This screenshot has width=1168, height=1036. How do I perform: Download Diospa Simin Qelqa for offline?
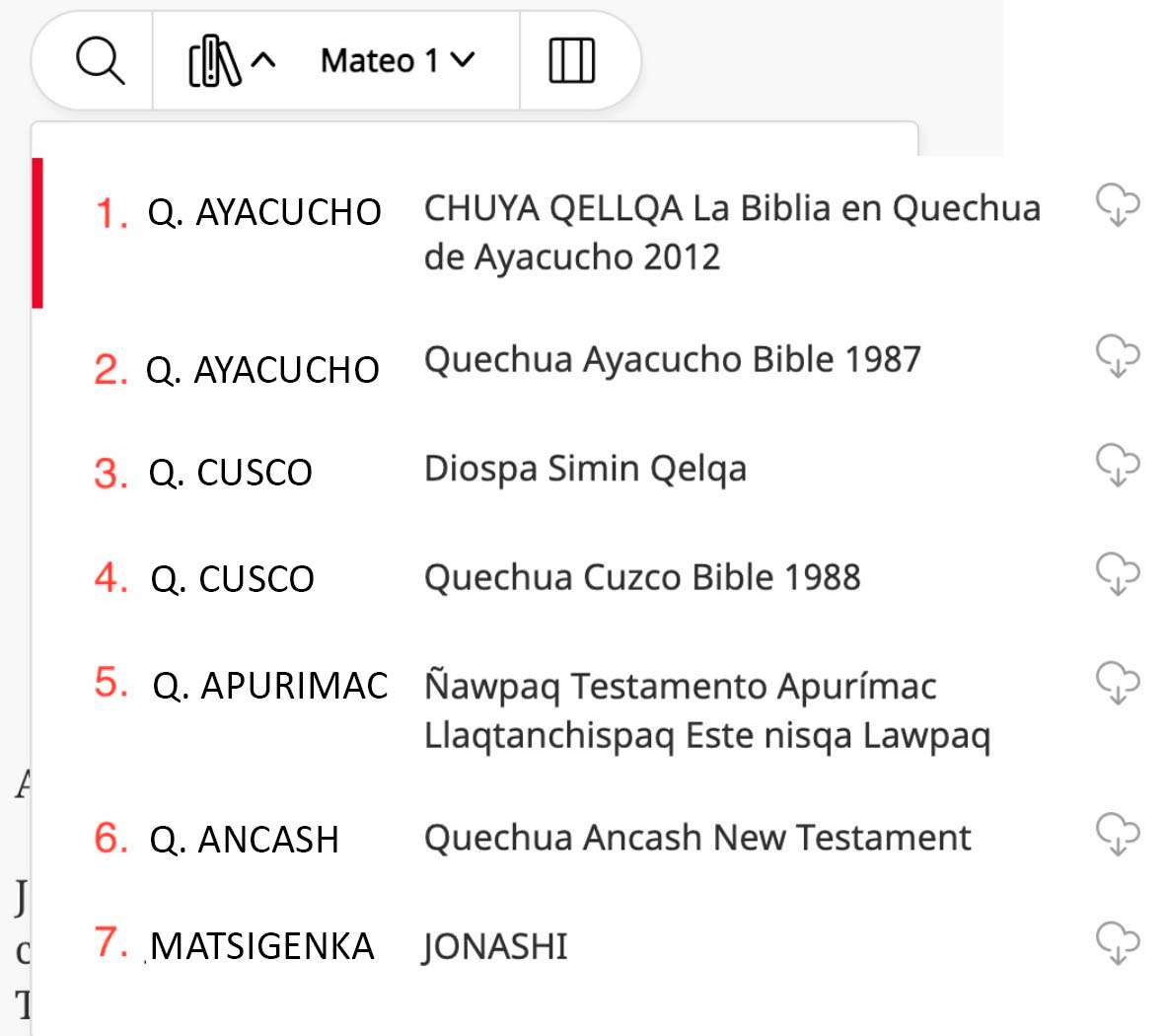coord(1118,466)
